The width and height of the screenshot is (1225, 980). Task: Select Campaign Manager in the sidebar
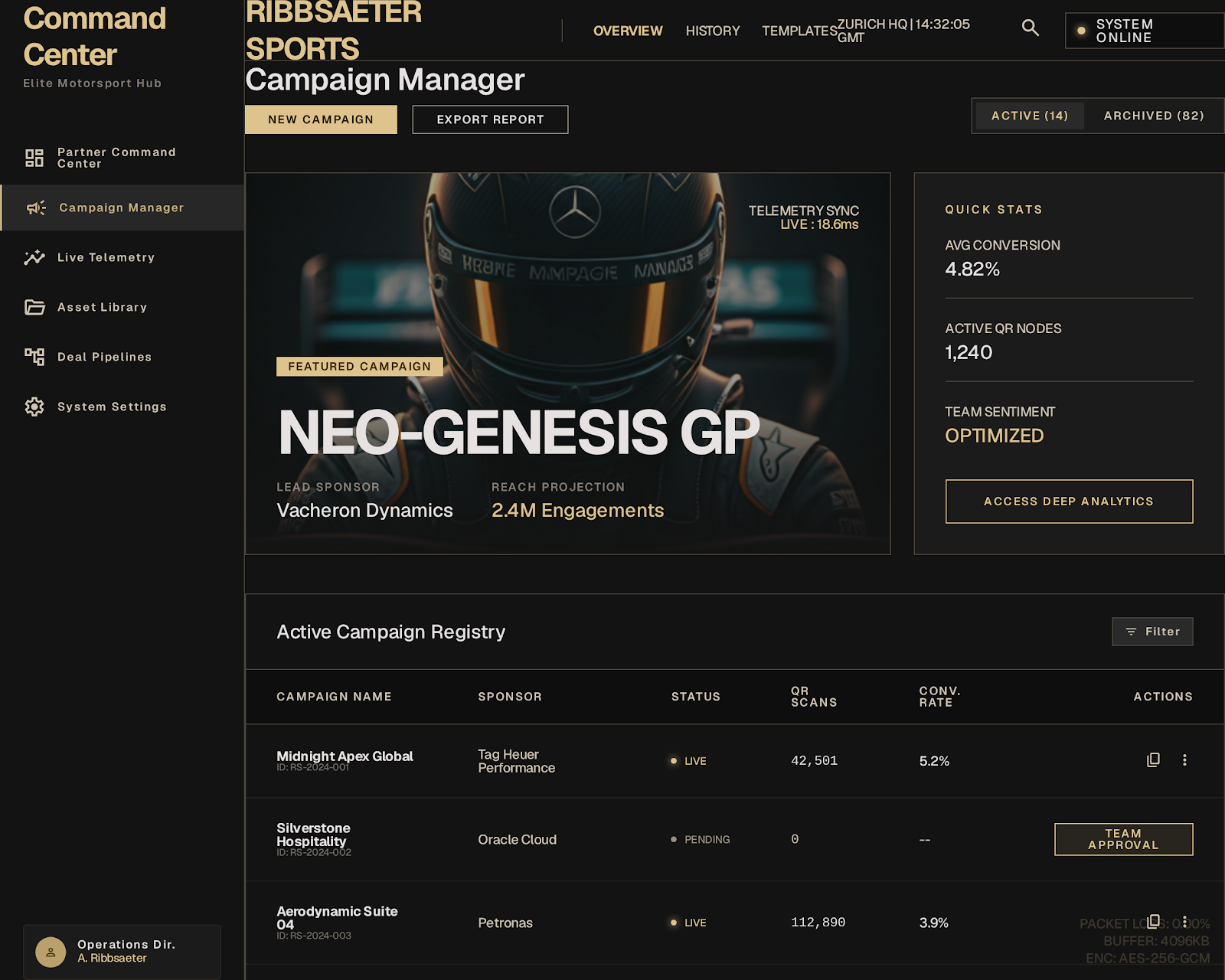click(122, 207)
